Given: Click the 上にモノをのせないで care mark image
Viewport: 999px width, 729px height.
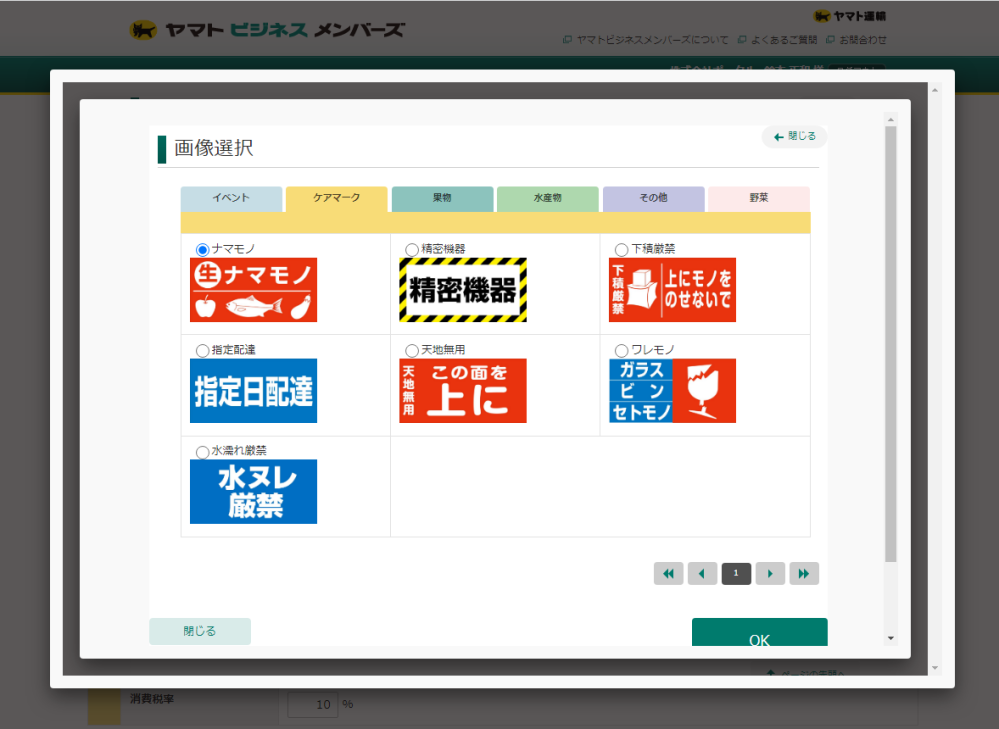Looking at the screenshot, I should point(672,290).
